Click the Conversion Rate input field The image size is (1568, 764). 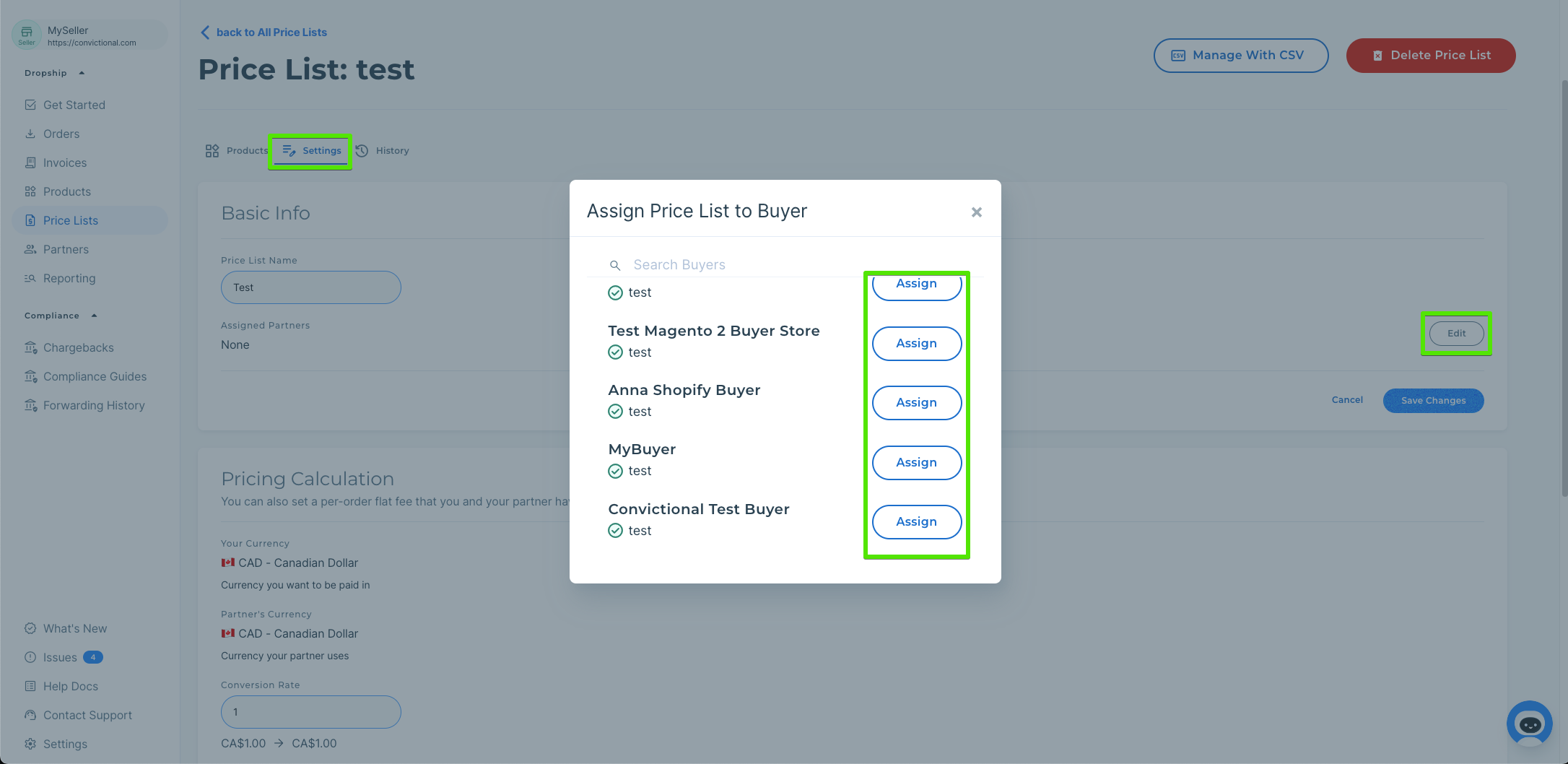coord(310,712)
